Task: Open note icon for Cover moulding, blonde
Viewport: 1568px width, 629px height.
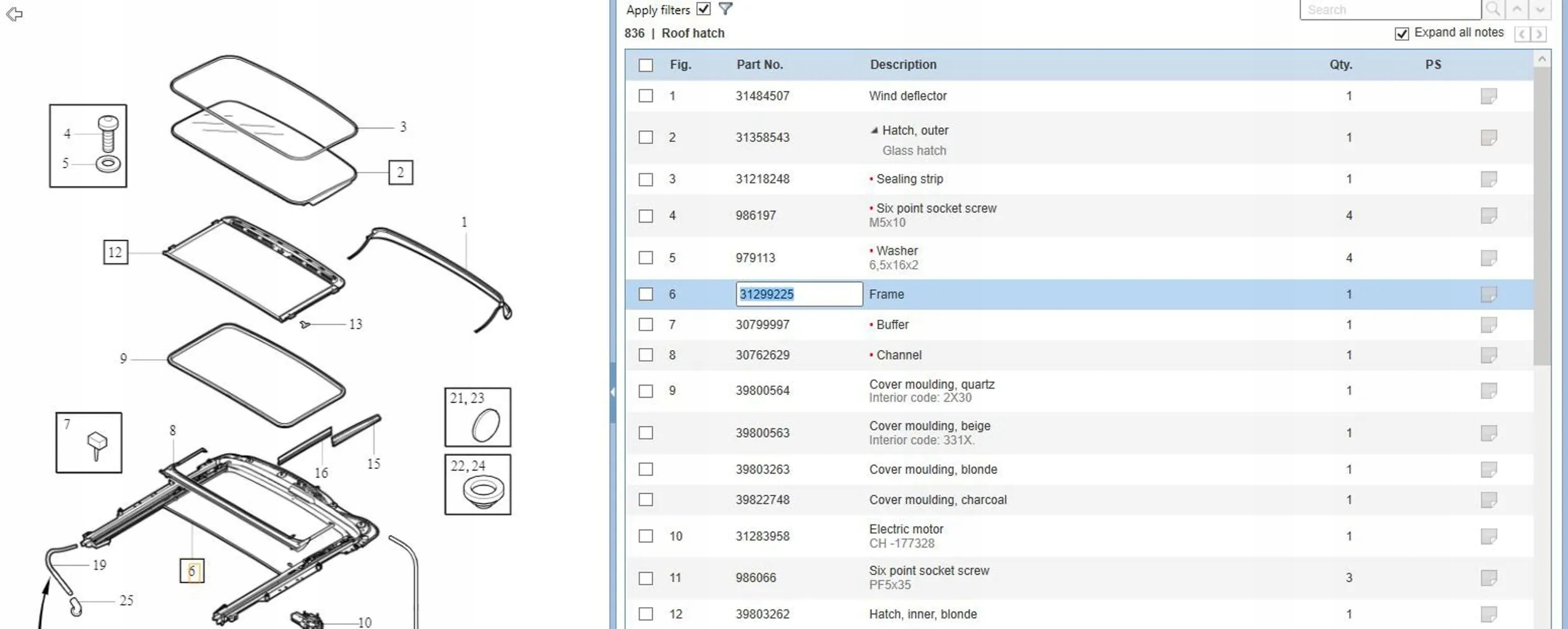Action: (1489, 469)
